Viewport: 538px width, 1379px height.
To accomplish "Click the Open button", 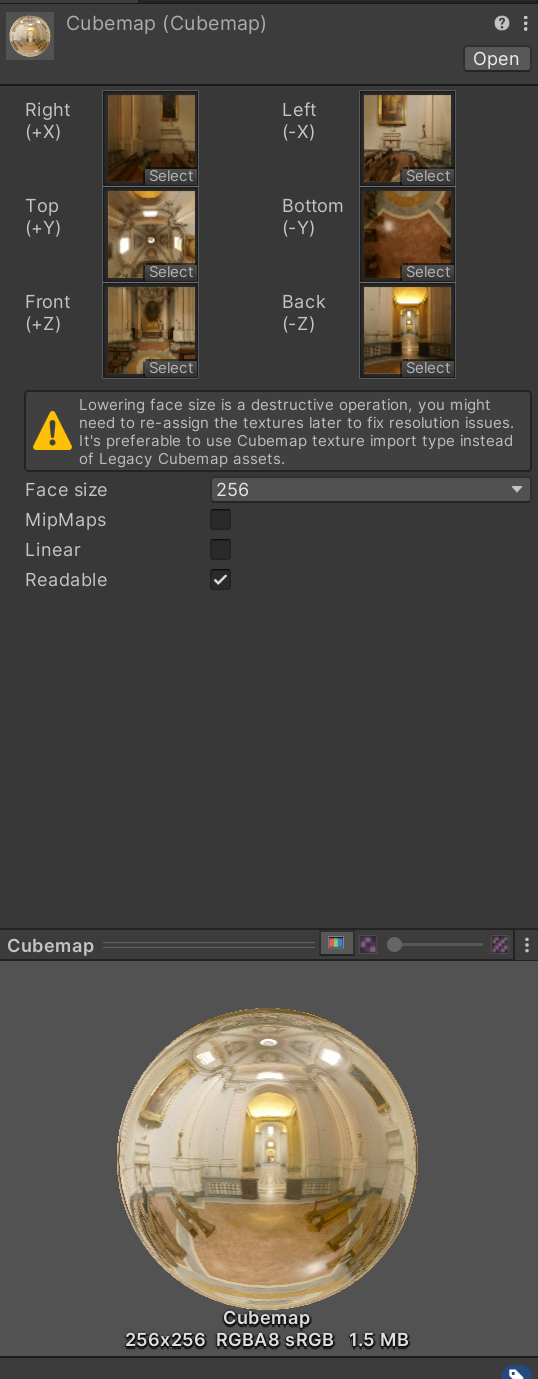I will pos(496,59).
